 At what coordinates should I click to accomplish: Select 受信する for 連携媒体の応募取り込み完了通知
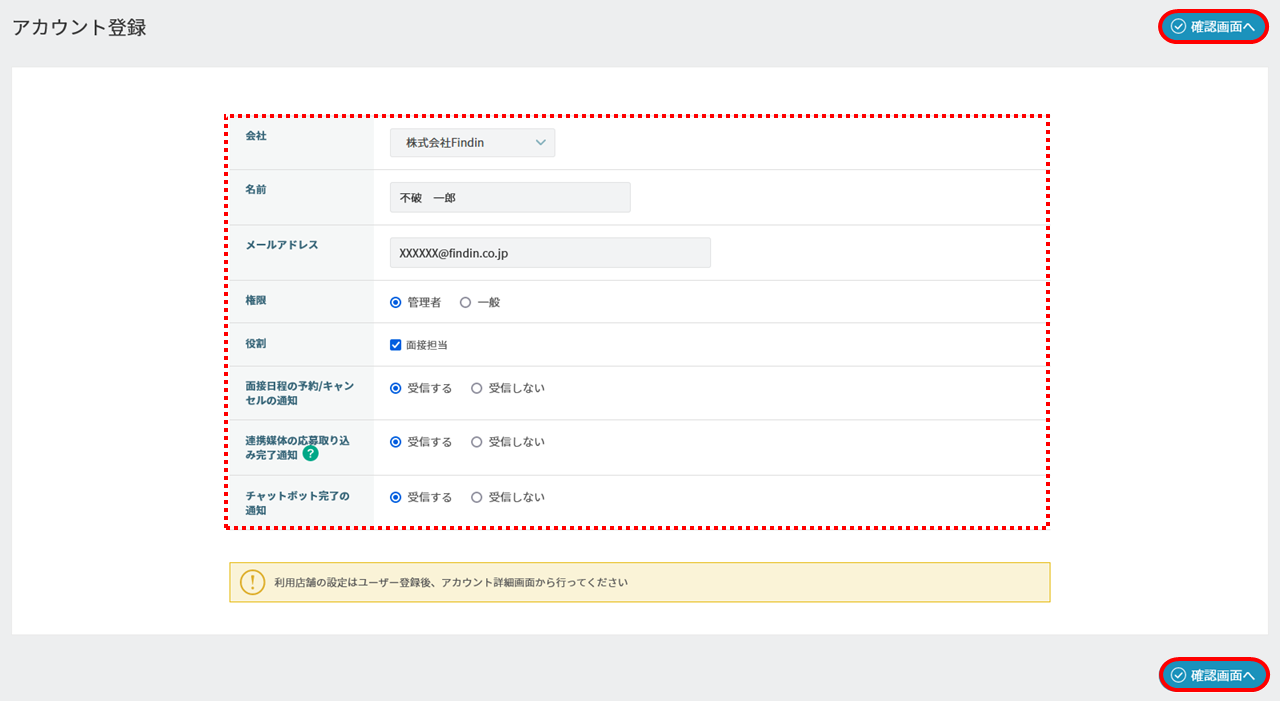pos(396,442)
